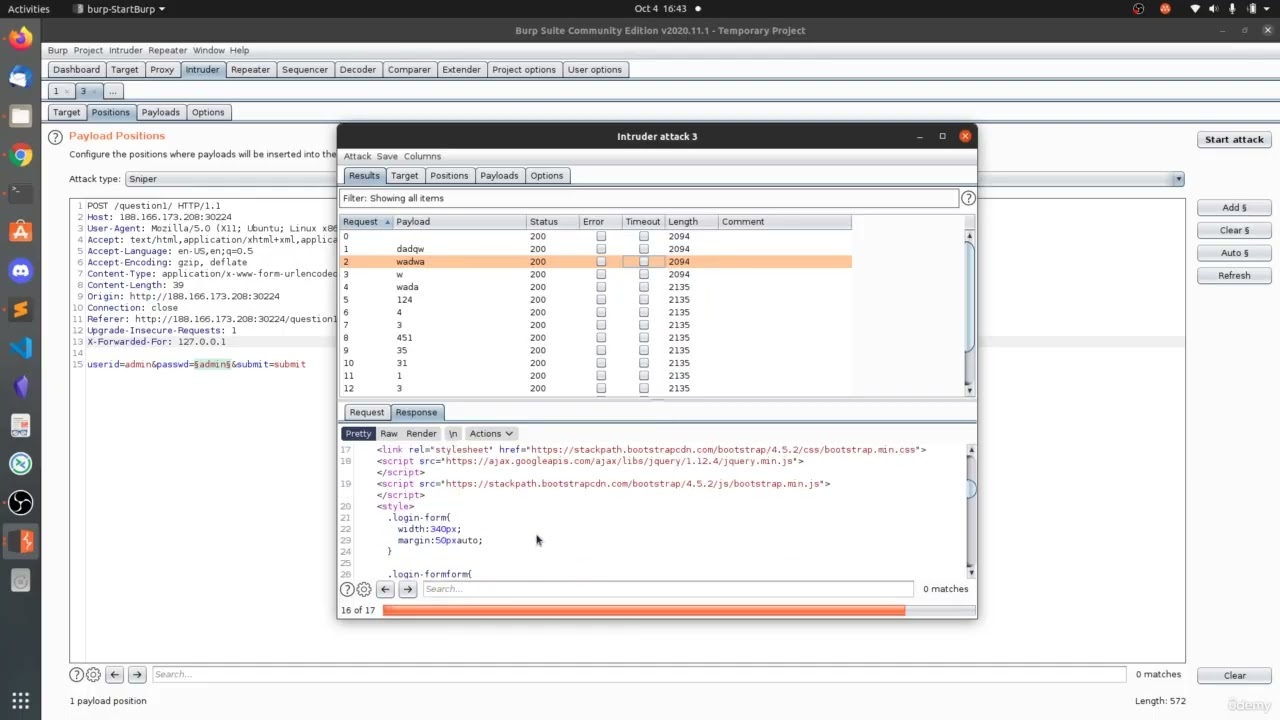Toggle the \n newline display button

click(453, 434)
